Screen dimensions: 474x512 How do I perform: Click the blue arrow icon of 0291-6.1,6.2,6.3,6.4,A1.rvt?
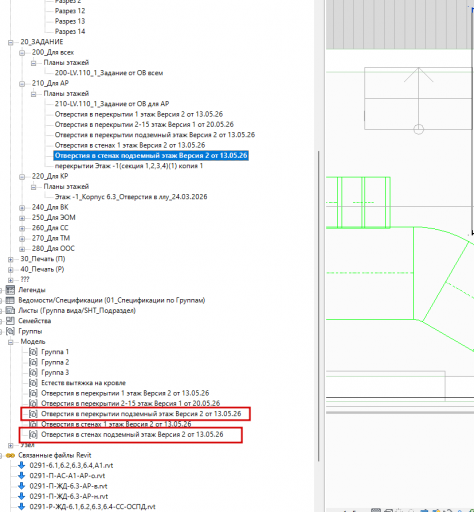point(22,465)
